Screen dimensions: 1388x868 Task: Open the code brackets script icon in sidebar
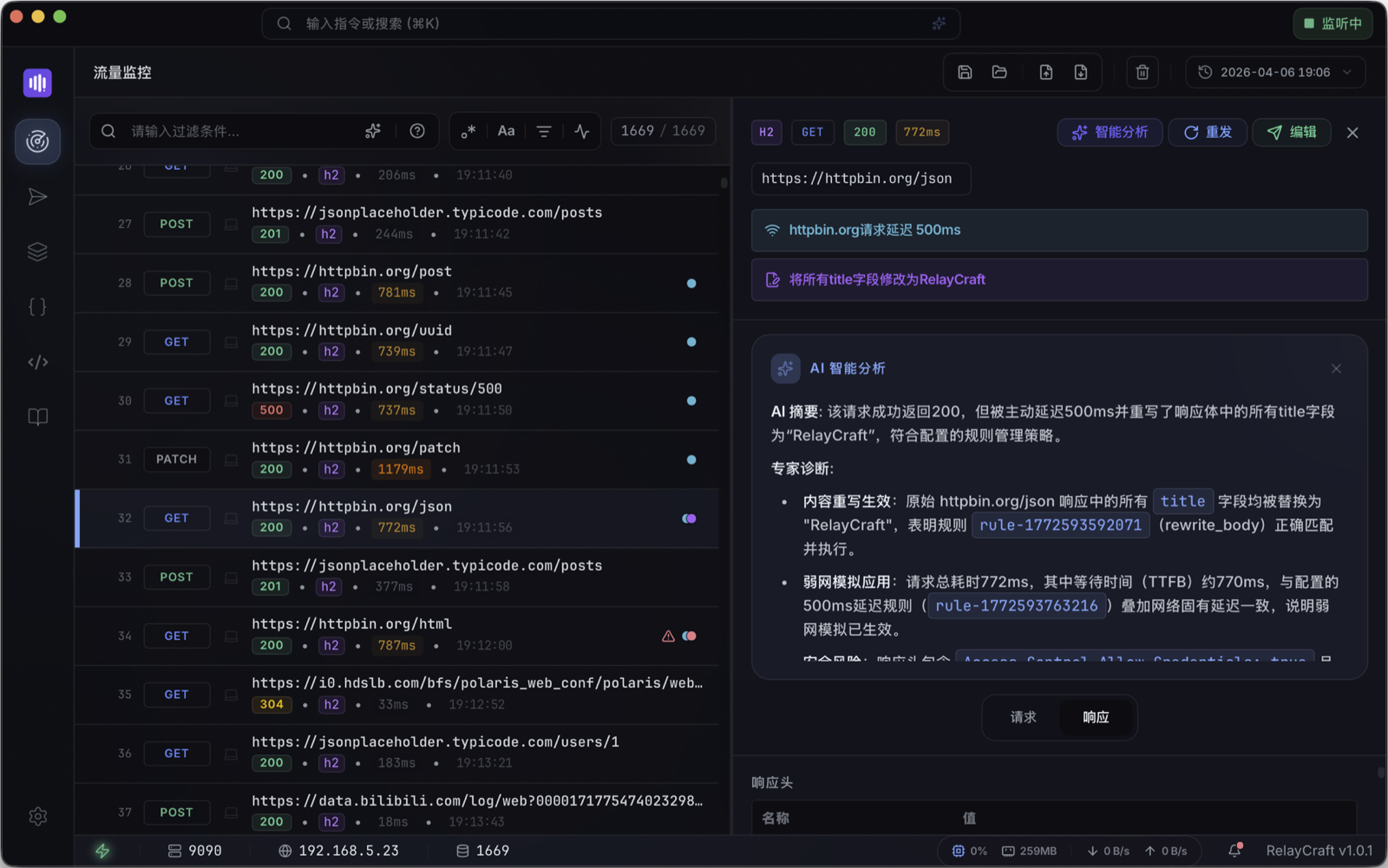(x=37, y=362)
